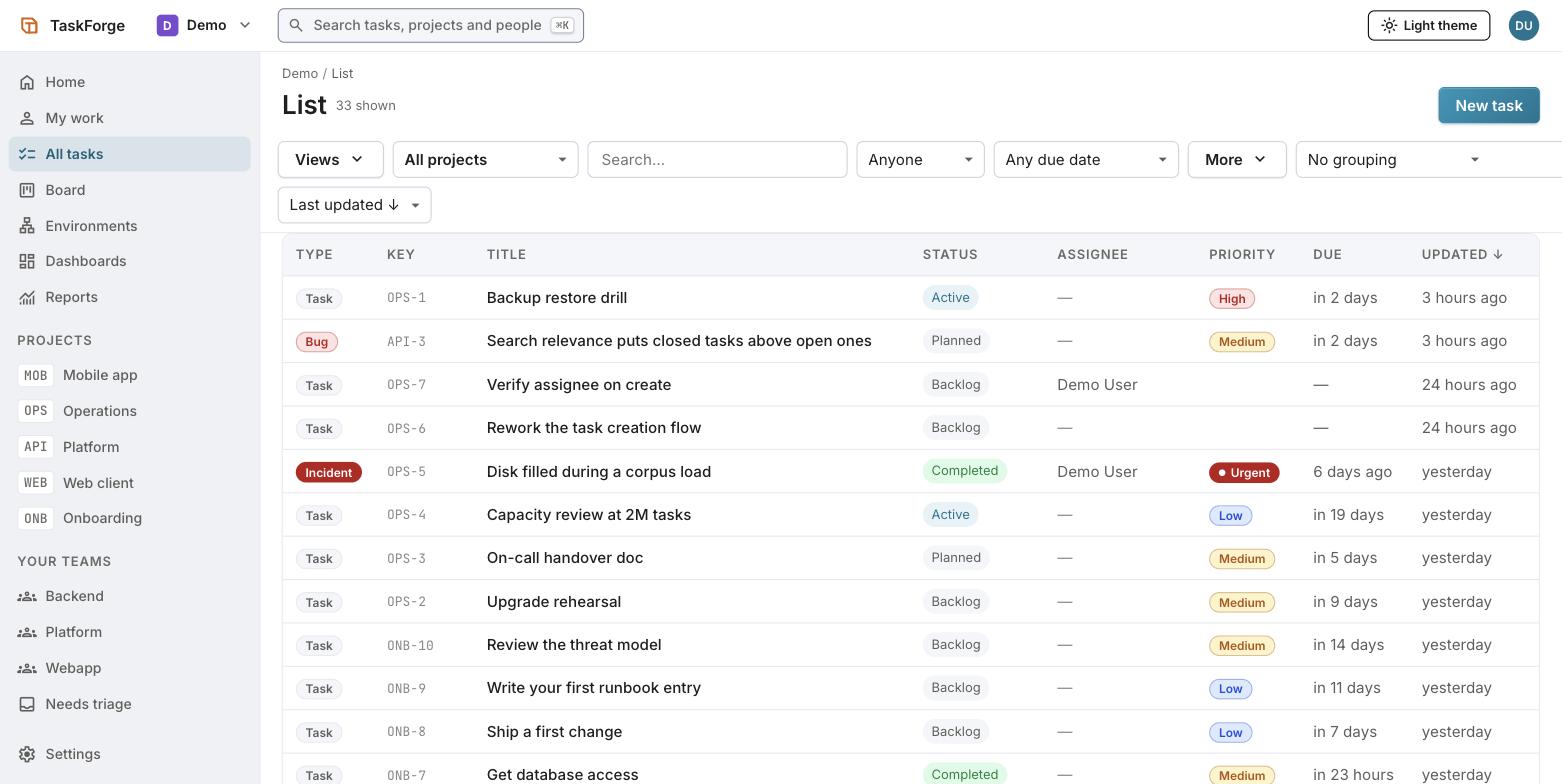Click the My work person icon
1562x784 pixels.
(x=27, y=118)
